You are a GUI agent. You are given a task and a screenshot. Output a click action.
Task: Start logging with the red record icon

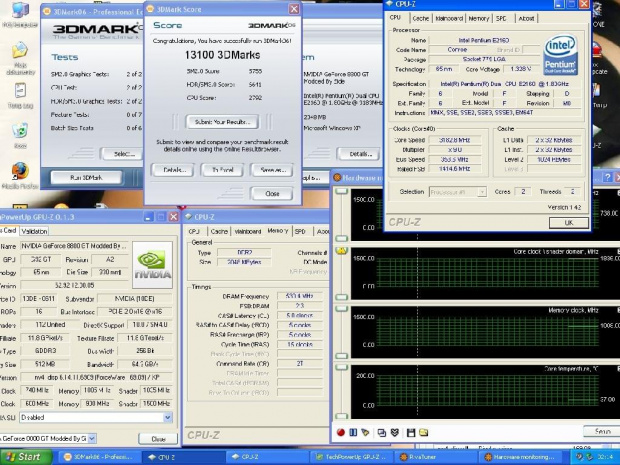pos(341,432)
